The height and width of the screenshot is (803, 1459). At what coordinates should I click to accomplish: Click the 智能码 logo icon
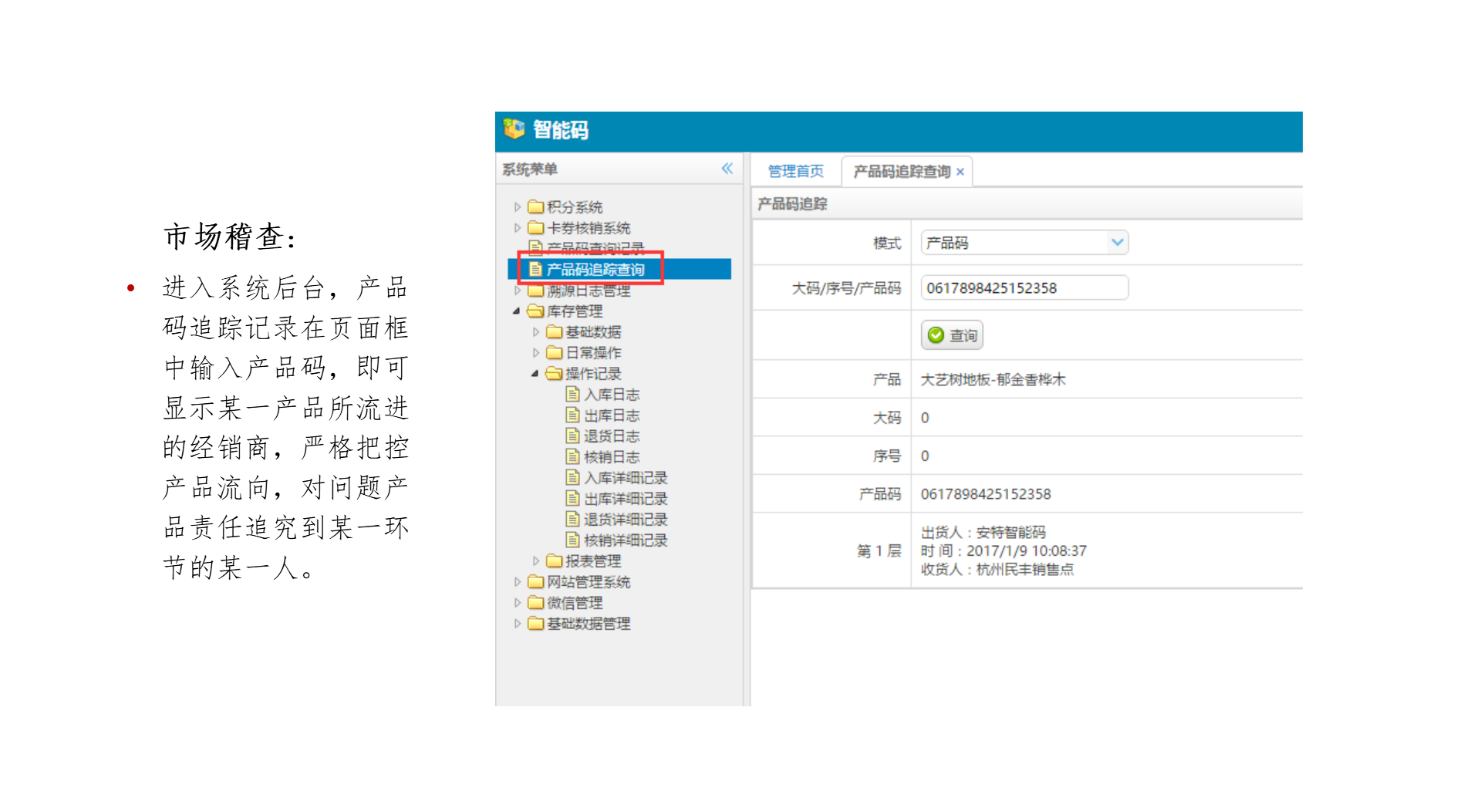(x=514, y=129)
